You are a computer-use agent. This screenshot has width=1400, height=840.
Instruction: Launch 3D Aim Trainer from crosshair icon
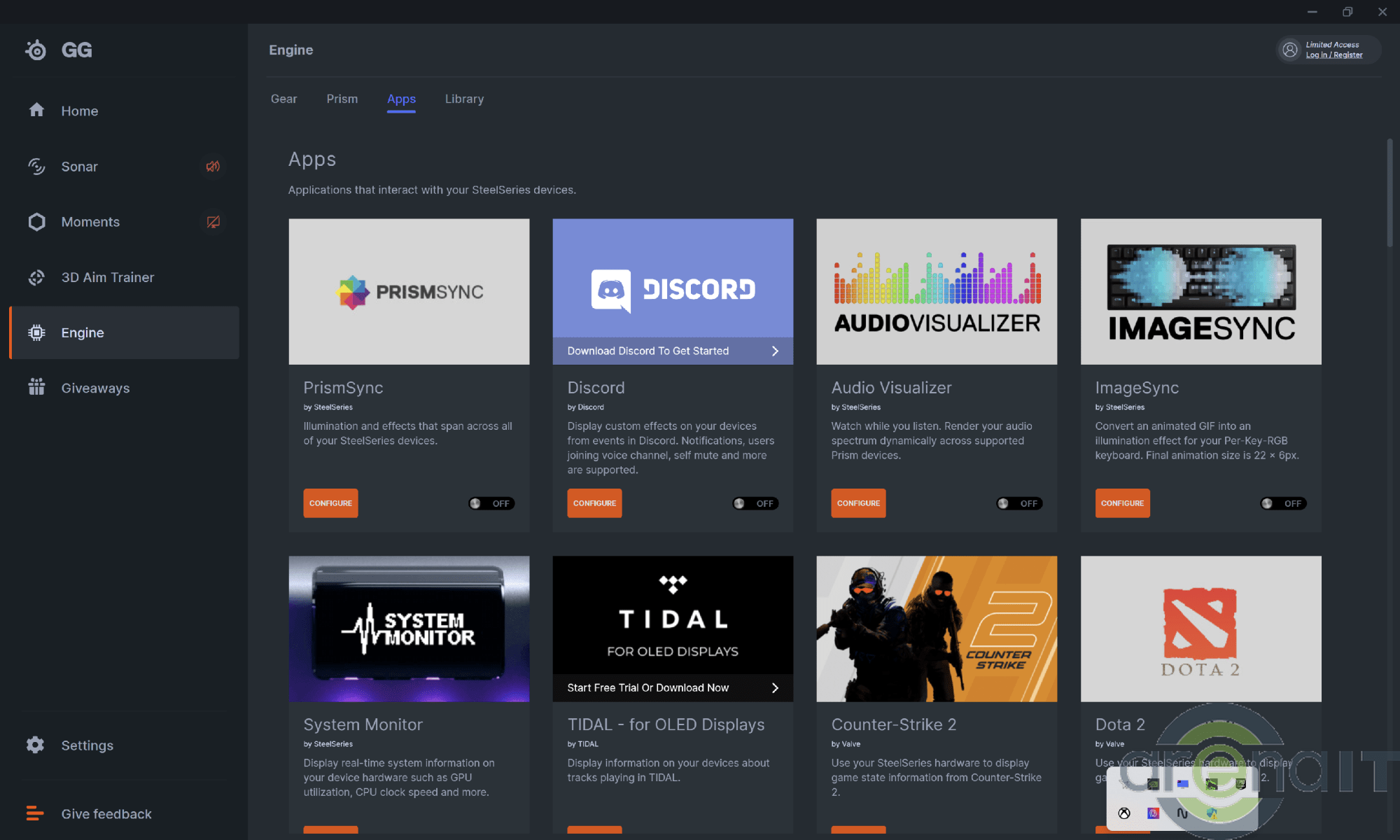[x=36, y=277]
